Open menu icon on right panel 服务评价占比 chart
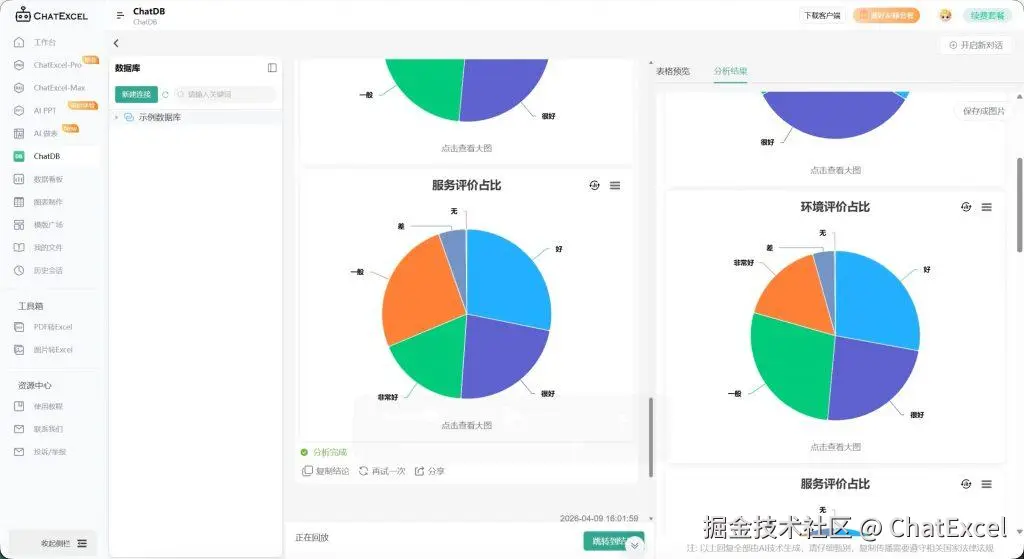This screenshot has height=559, width=1024. [x=987, y=484]
